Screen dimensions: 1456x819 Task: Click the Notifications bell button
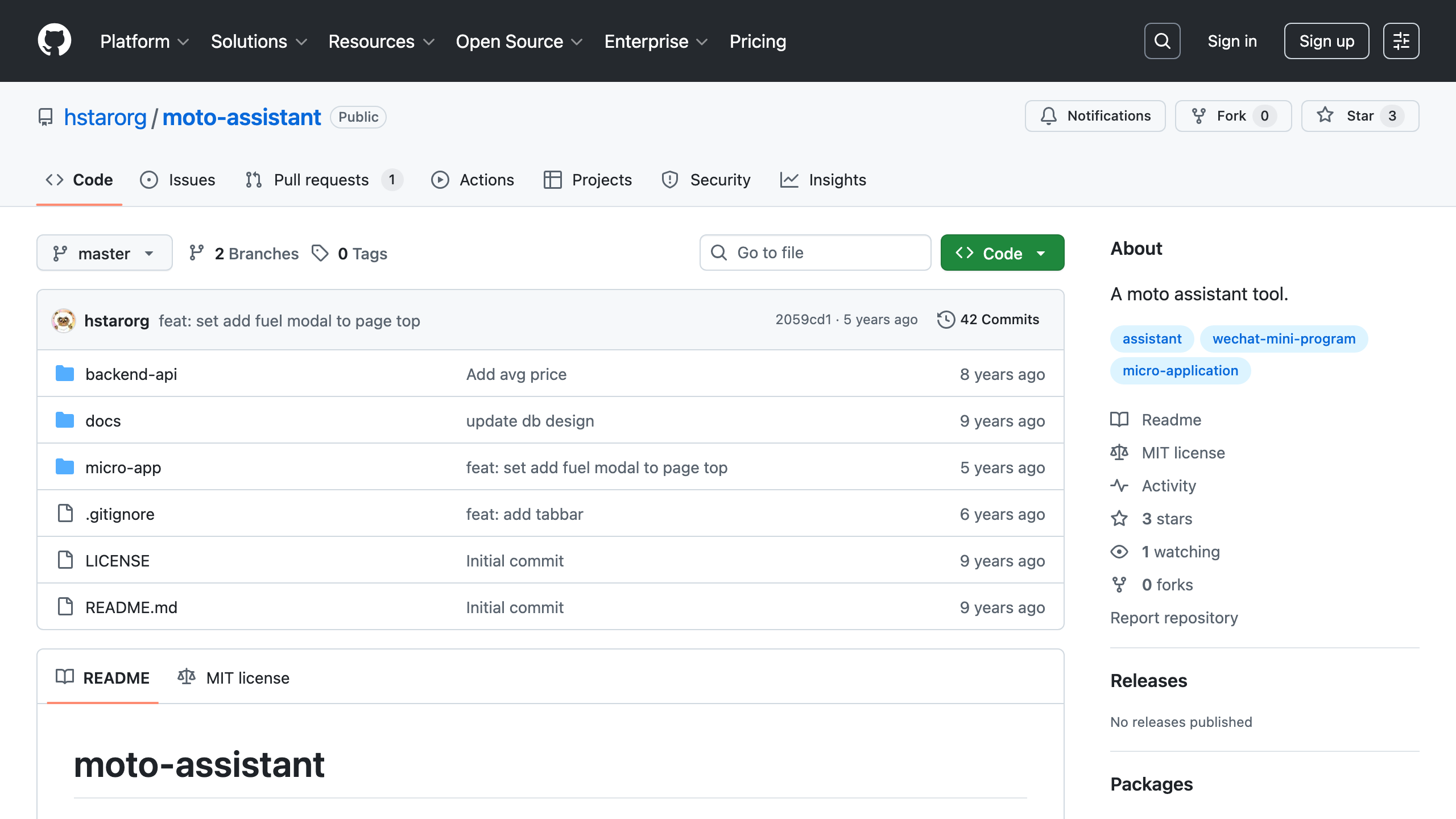[x=1095, y=116]
